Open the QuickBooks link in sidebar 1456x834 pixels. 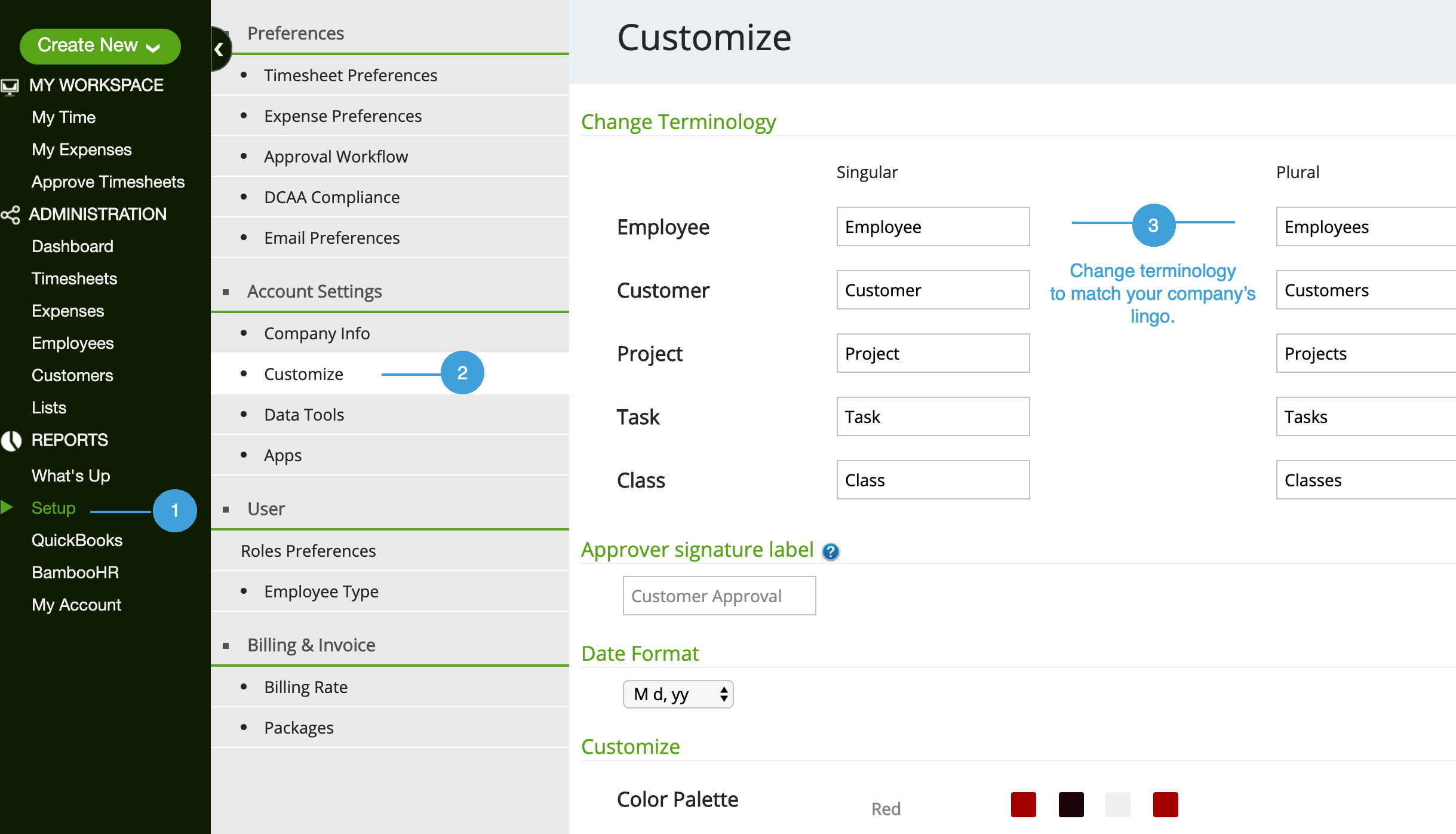pos(77,540)
